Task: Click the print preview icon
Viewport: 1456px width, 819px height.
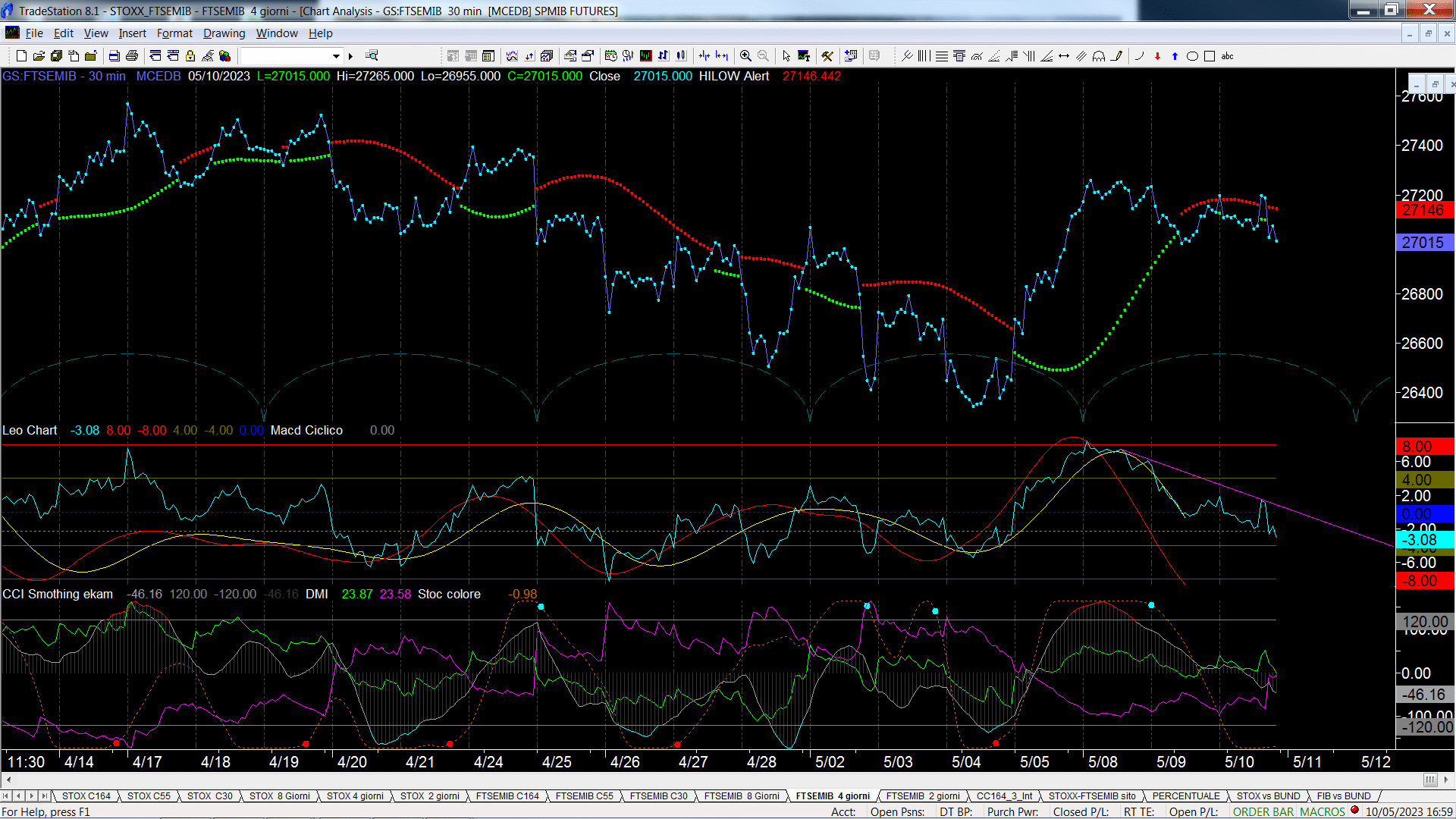Action: 115,56
